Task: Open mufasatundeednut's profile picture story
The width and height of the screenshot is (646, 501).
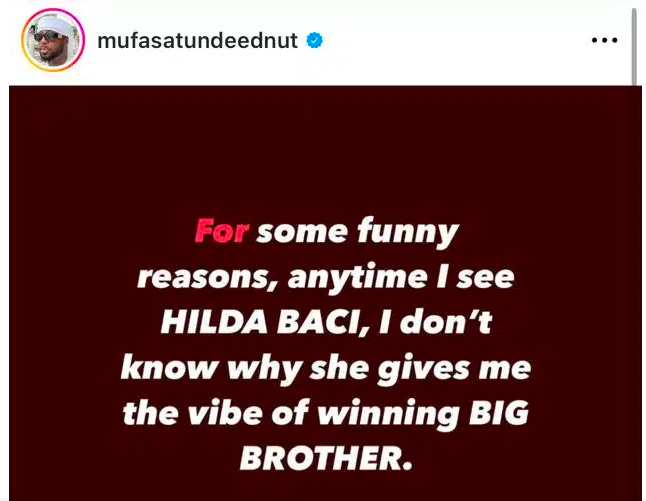Action: [x=53, y=40]
